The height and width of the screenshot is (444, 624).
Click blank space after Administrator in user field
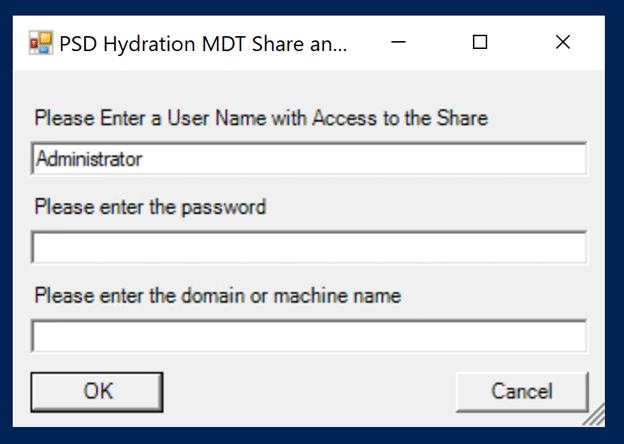[x=362, y=159]
